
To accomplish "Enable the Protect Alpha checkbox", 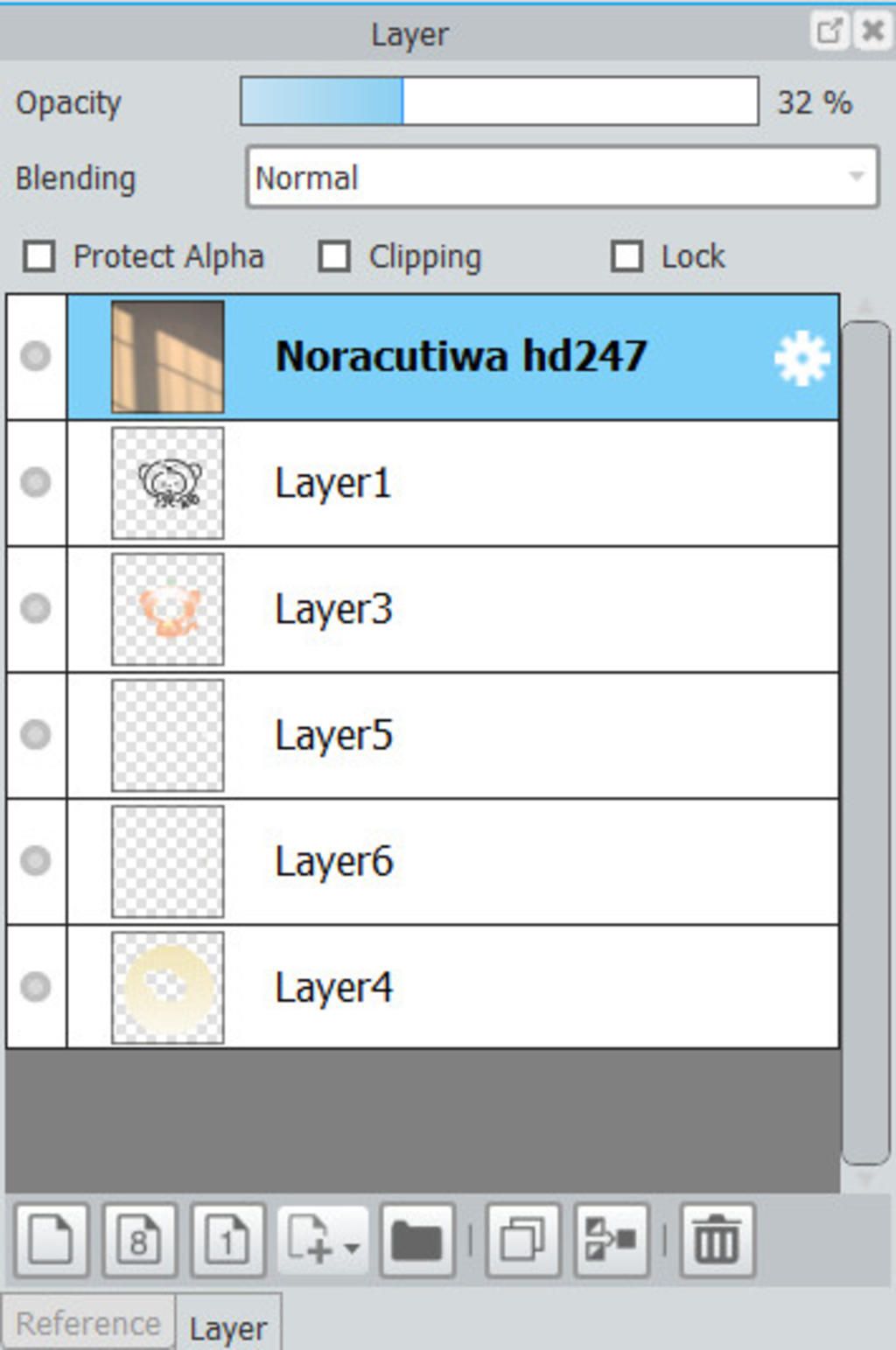I will [39, 257].
